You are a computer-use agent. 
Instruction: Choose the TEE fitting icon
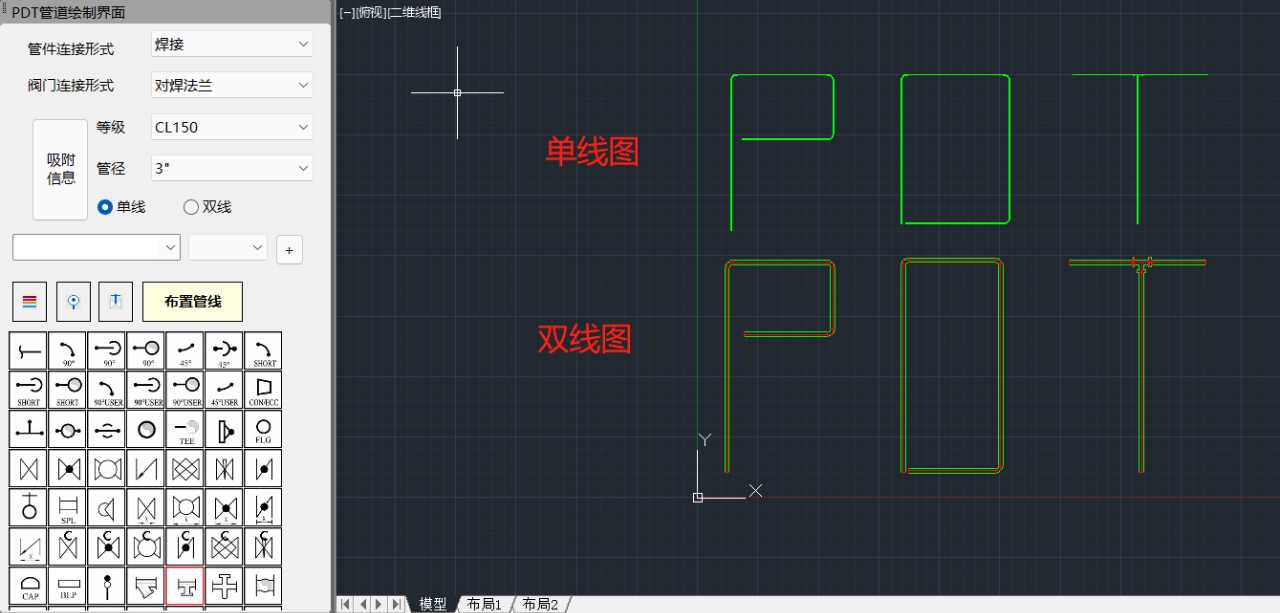tap(186, 429)
